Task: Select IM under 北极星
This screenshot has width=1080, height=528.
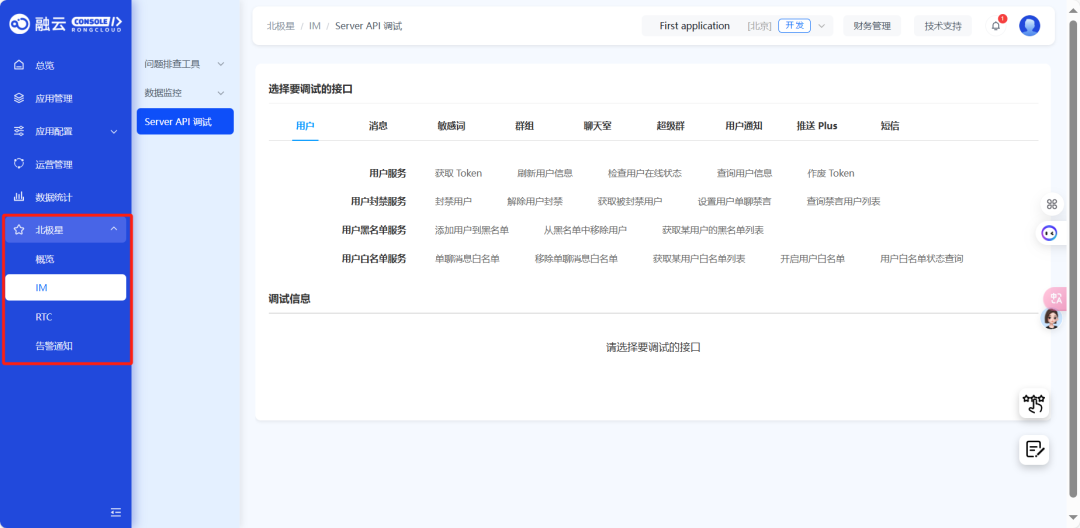Action: click(x=65, y=288)
